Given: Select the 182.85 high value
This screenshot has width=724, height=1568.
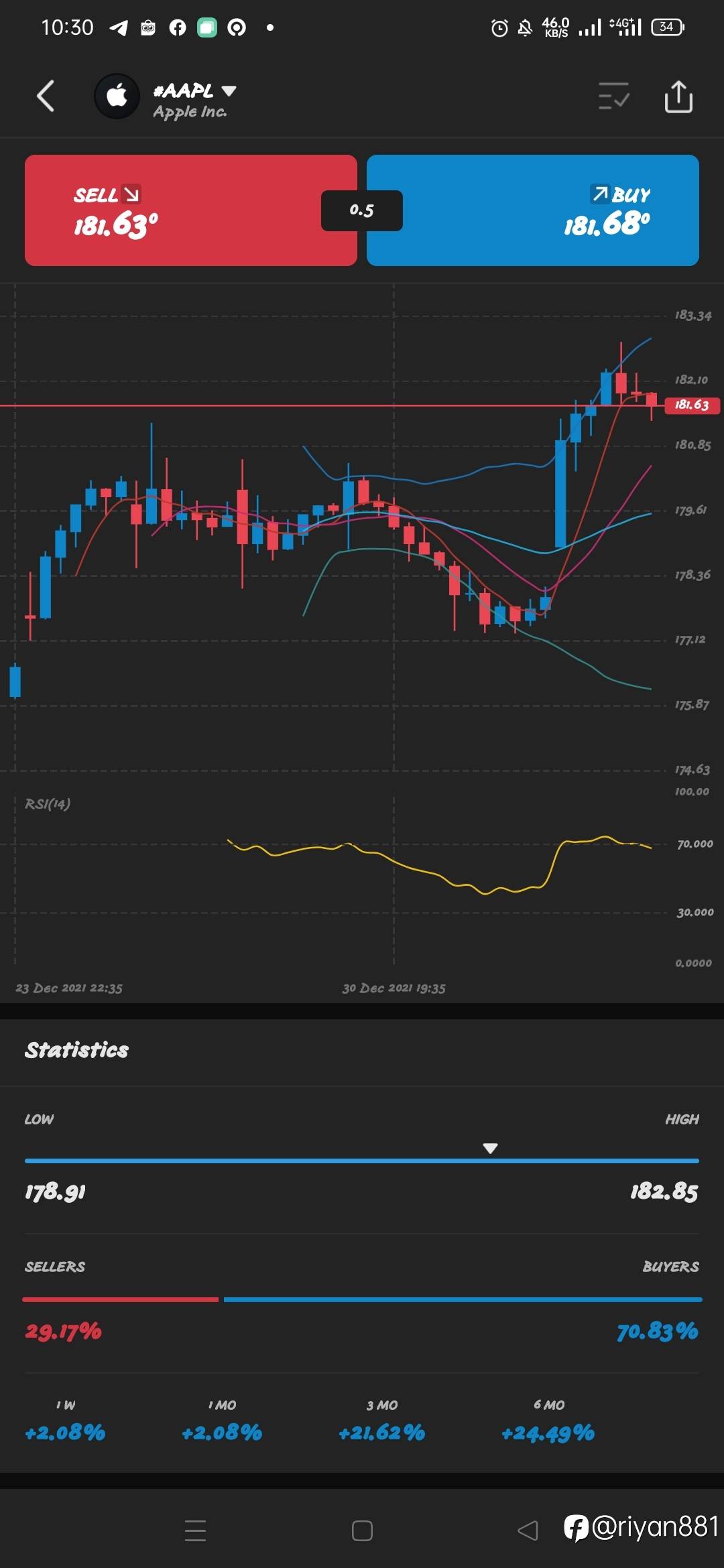Looking at the screenshot, I should click(664, 1191).
